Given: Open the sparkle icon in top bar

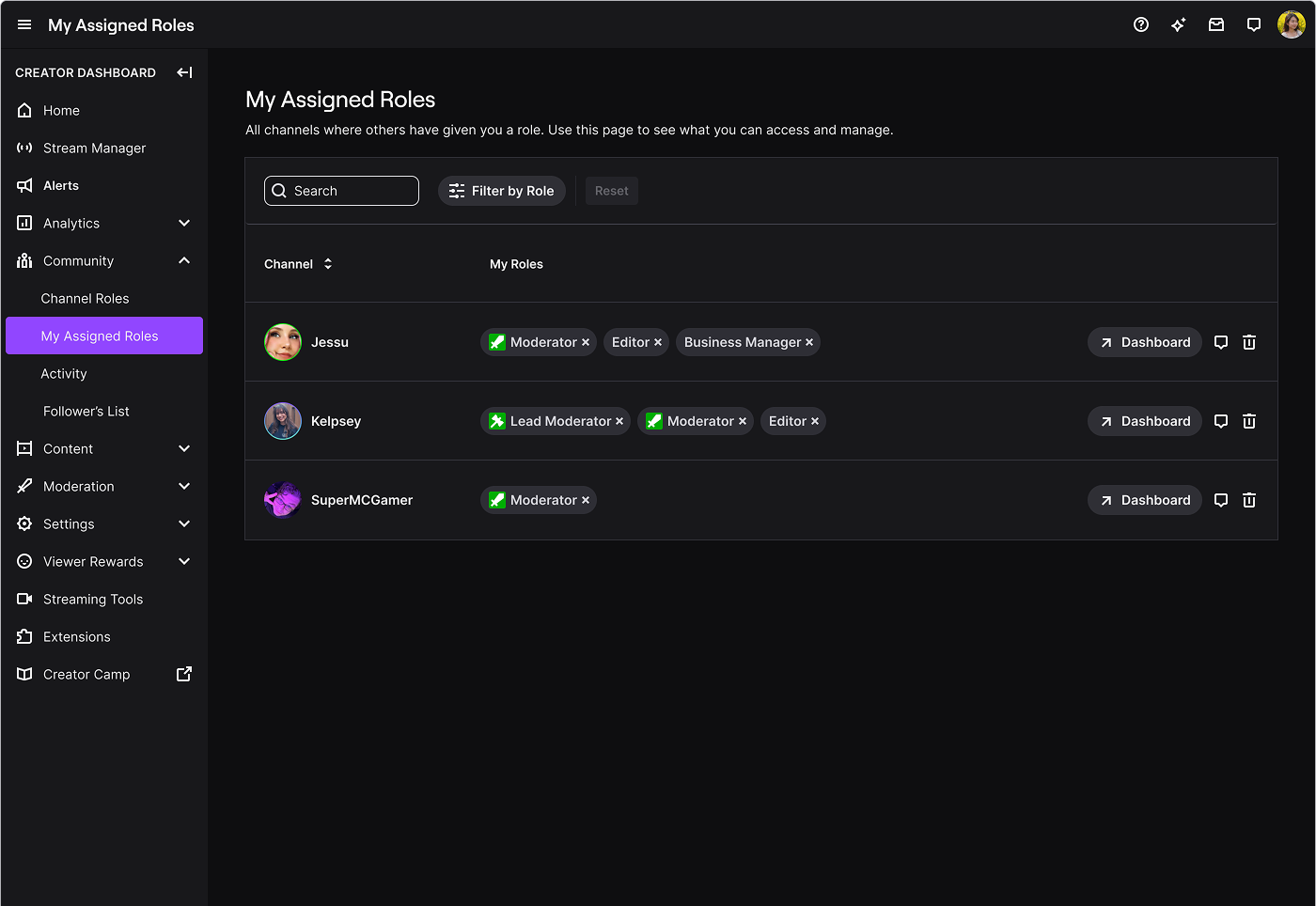Looking at the screenshot, I should point(1179,25).
